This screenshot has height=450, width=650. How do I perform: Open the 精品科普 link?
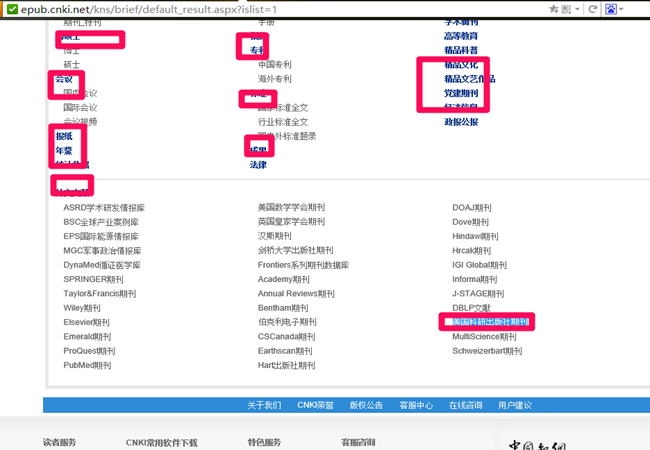461,50
